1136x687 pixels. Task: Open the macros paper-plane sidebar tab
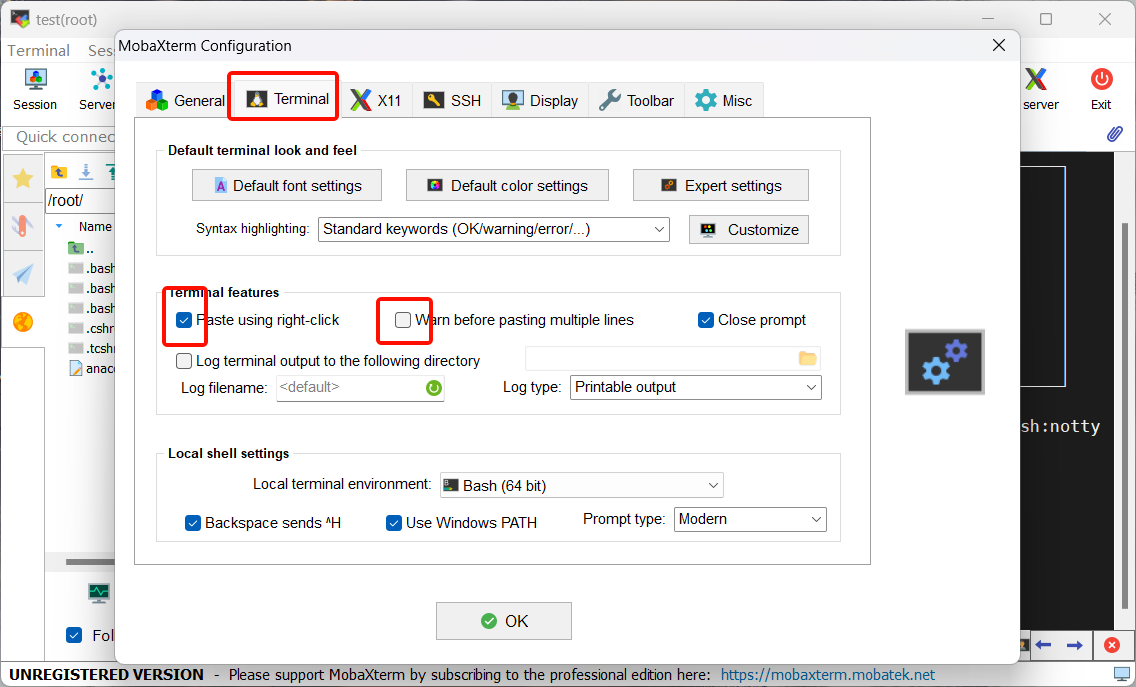(23, 274)
